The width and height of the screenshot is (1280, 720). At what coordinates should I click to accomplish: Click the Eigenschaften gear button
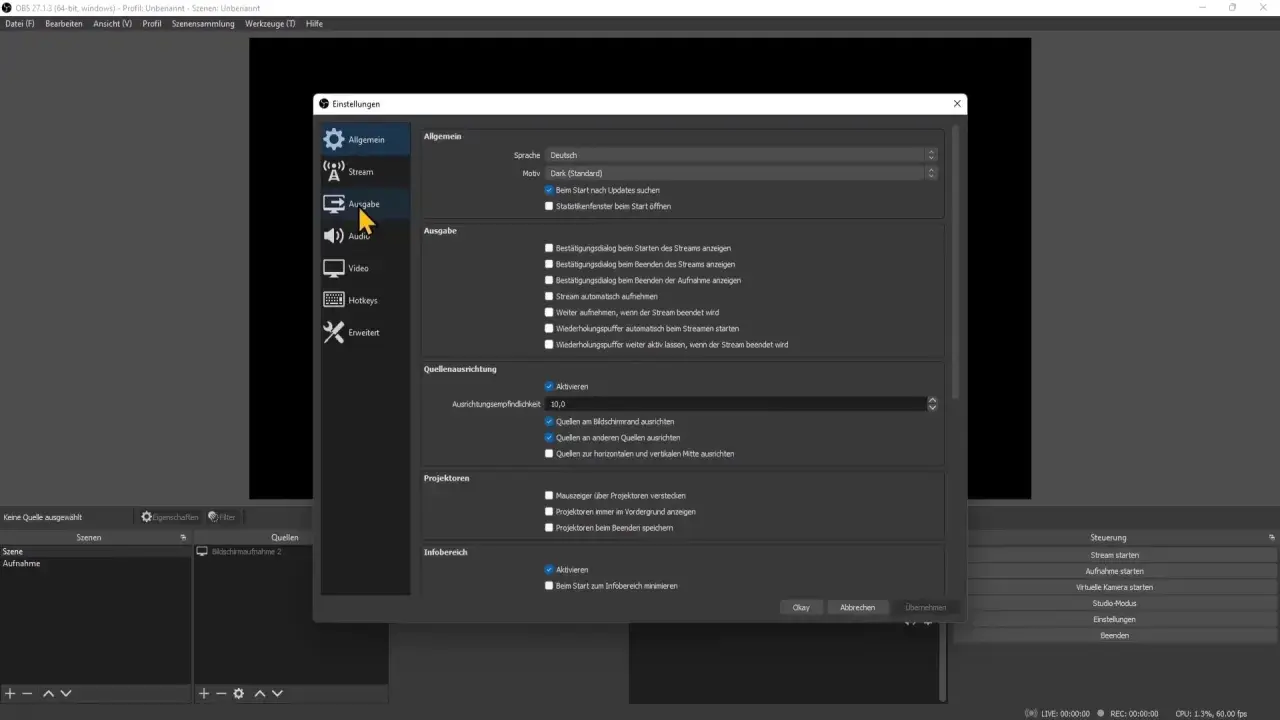click(169, 517)
